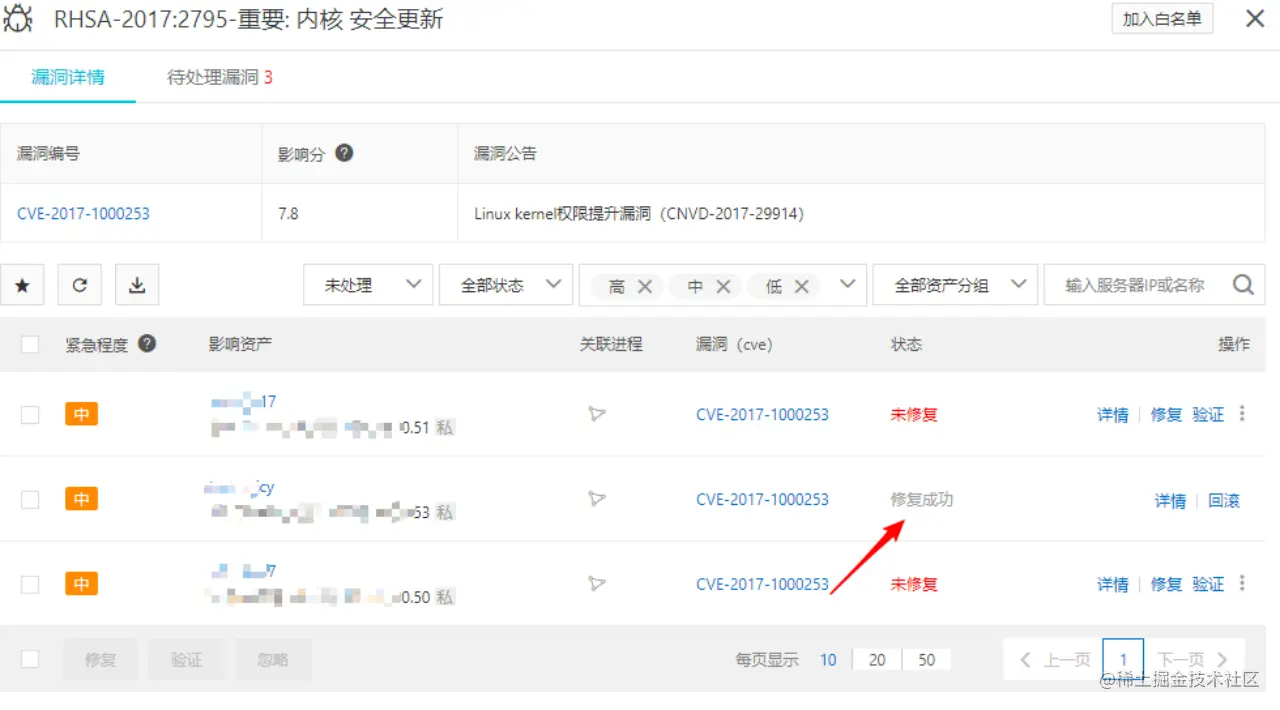Click 详情 in the 0.50 row
This screenshot has height=710, width=1280.
click(1113, 584)
